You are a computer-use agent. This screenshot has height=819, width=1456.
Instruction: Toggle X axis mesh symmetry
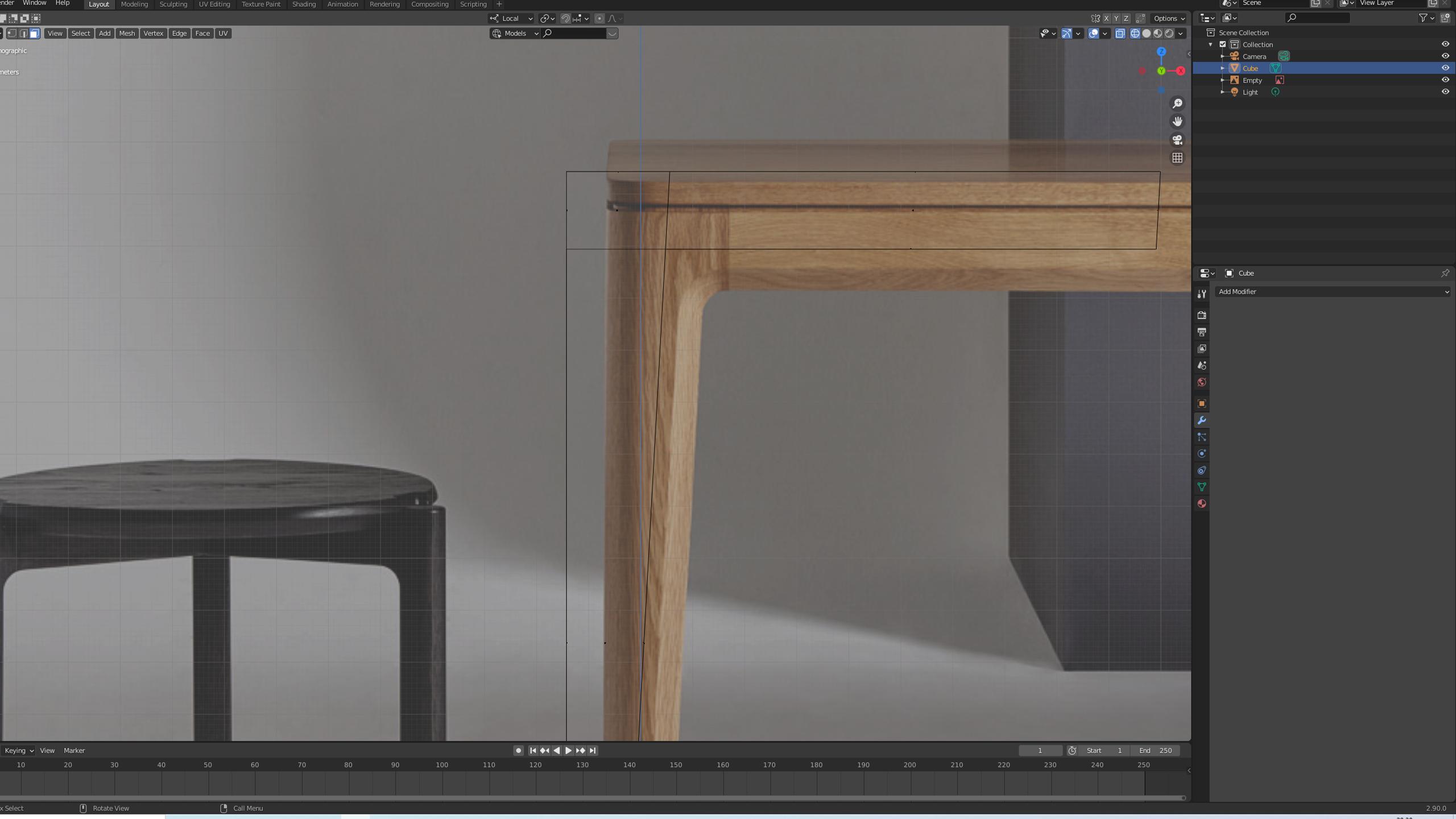1106,19
